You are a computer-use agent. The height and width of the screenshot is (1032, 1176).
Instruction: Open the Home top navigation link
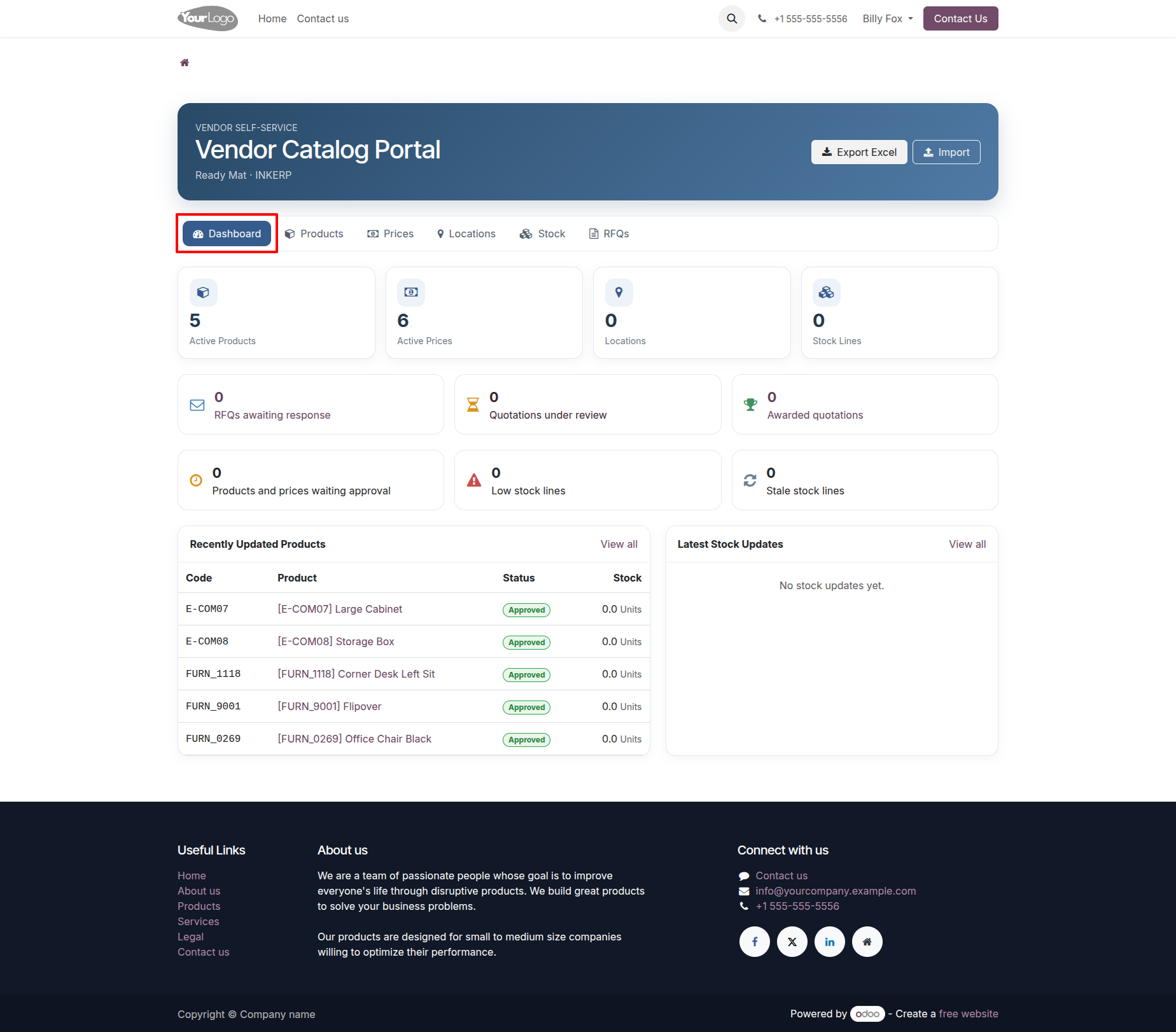point(272,18)
